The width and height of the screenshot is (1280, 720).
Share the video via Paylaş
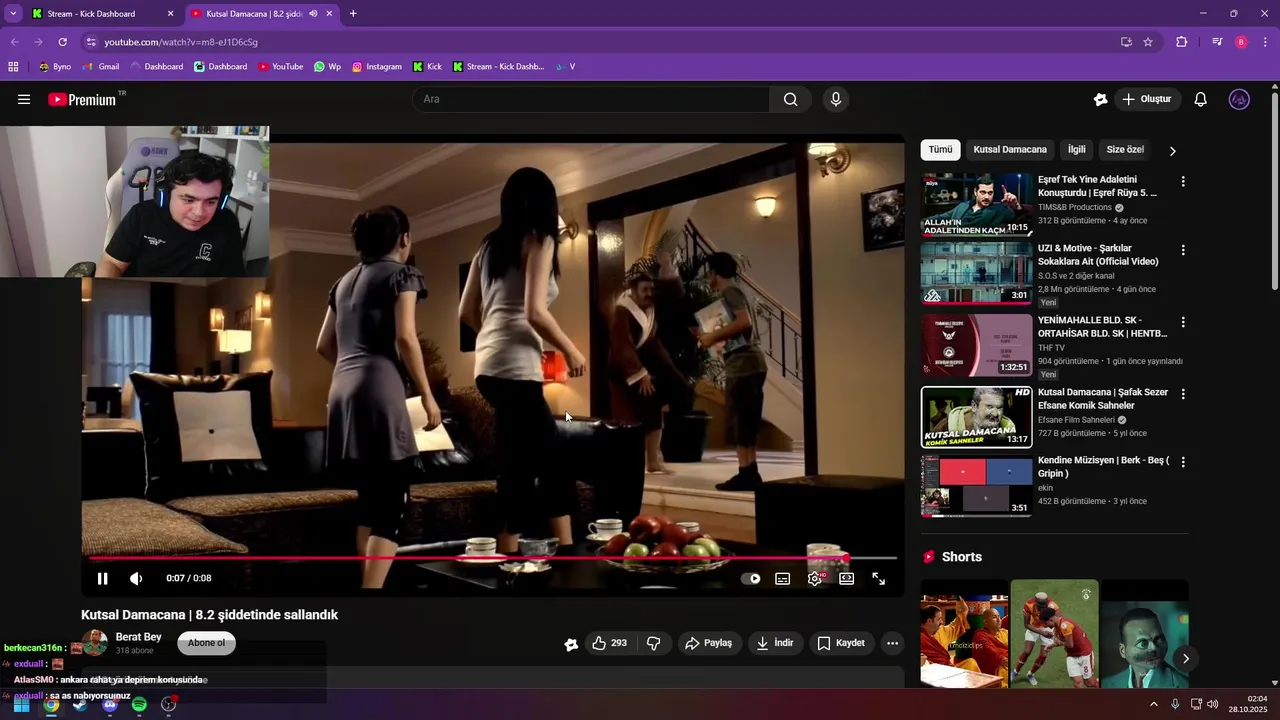pyautogui.click(x=708, y=643)
